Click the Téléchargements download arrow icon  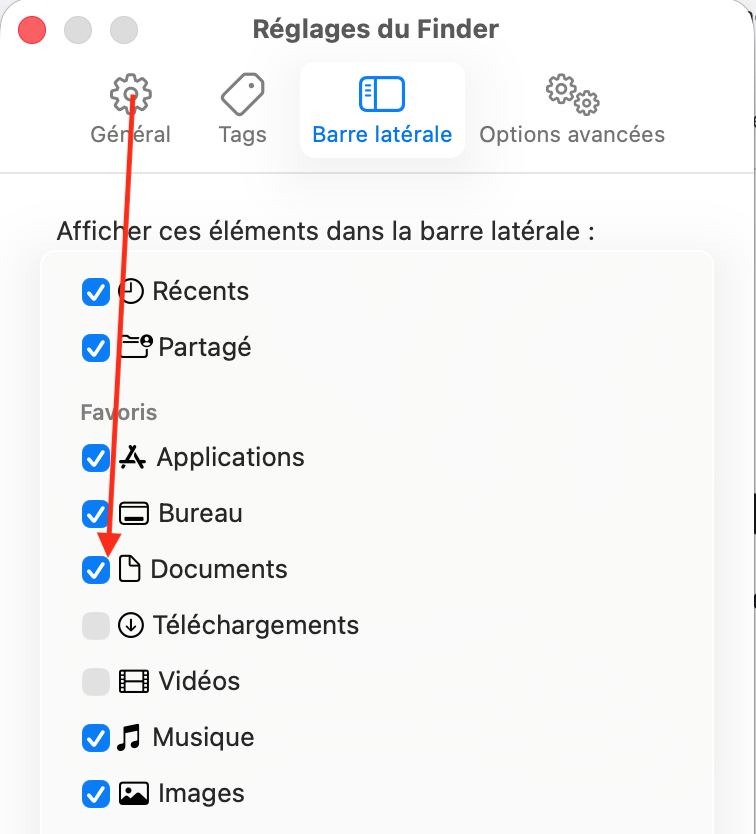coord(131,626)
